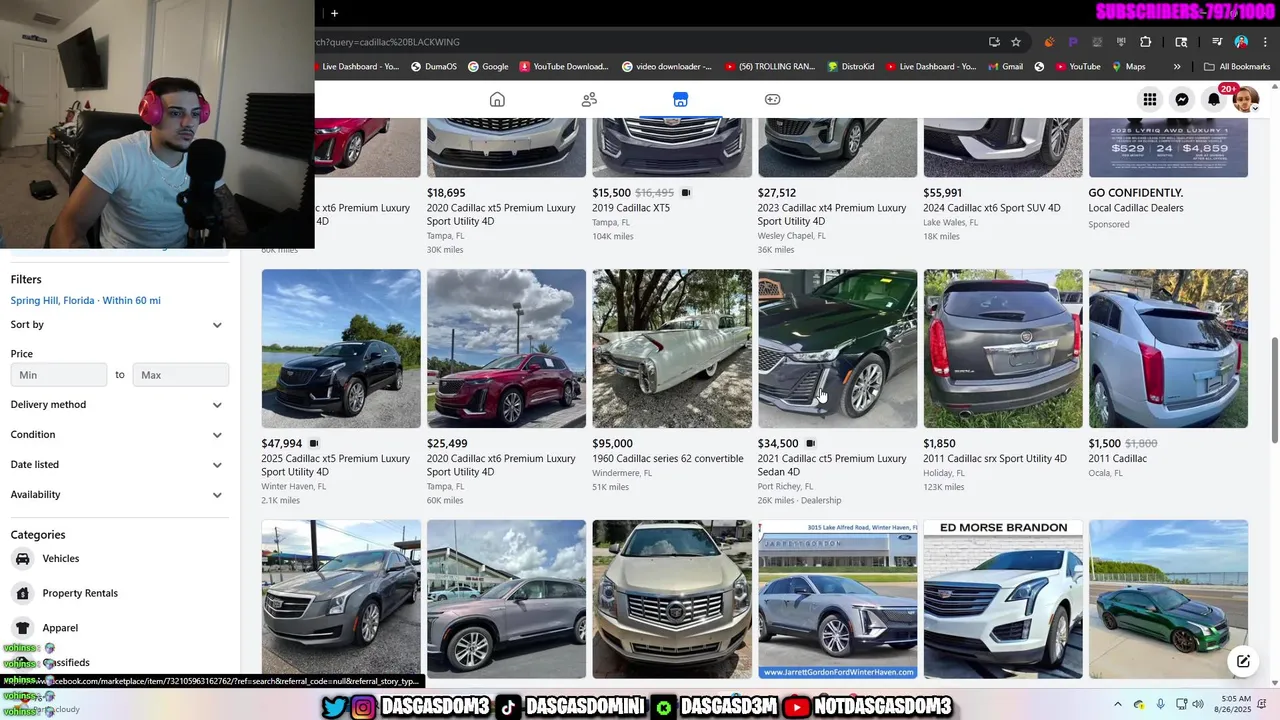This screenshot has width=1280, height=720.
Task: Bookmark this page with the star icon
Action: coord(1016,42)
